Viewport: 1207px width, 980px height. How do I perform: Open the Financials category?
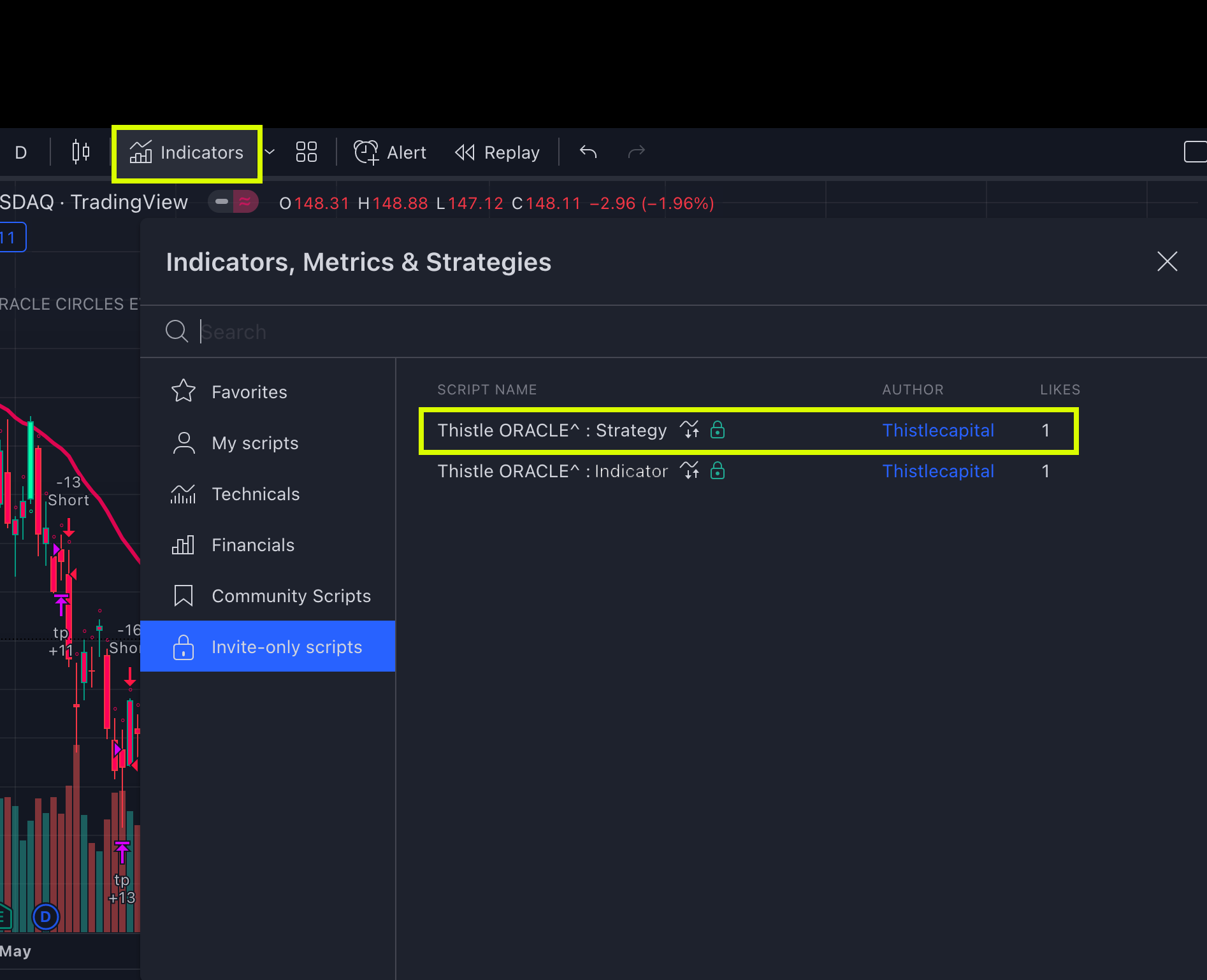(268, 545)
